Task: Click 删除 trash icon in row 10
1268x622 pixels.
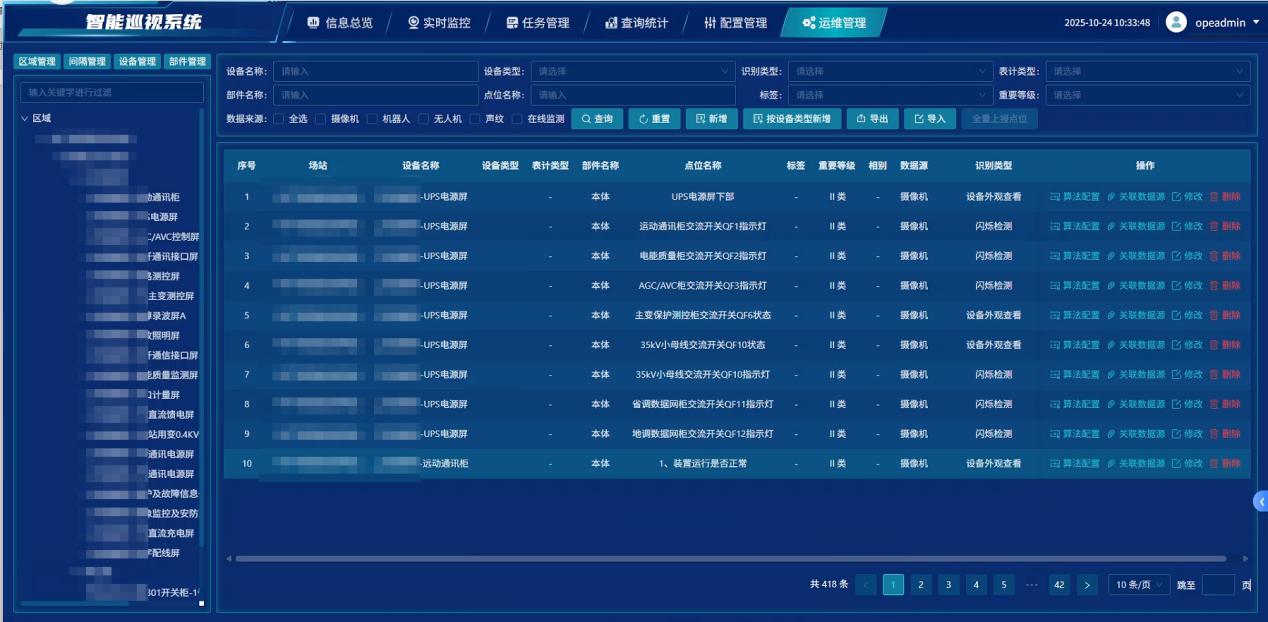Action: pos(1214,464)
